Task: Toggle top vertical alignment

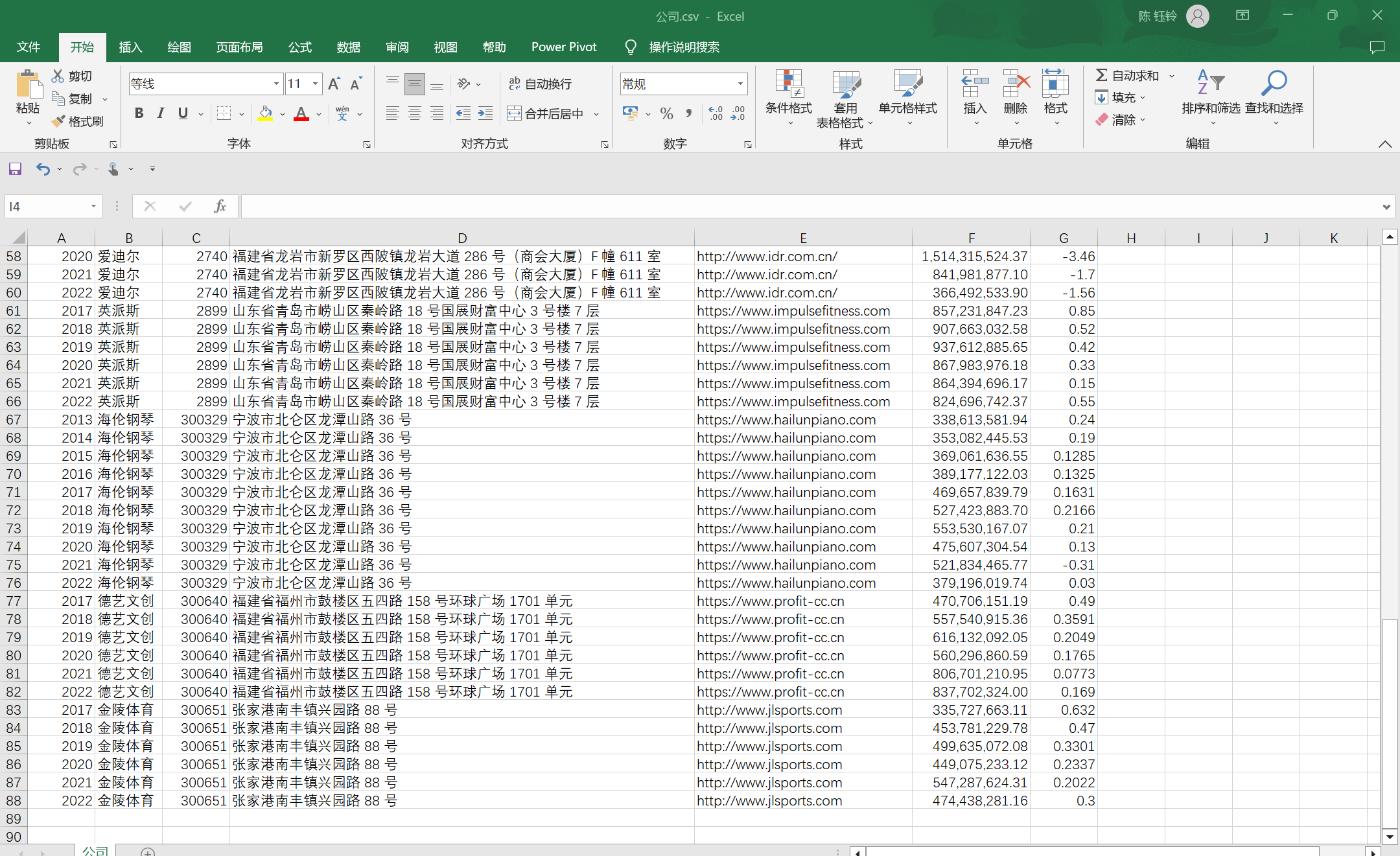Action: 392,84
